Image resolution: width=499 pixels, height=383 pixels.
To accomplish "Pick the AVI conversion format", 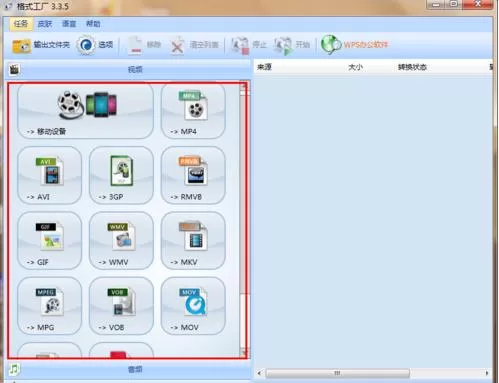I will 49,175.
